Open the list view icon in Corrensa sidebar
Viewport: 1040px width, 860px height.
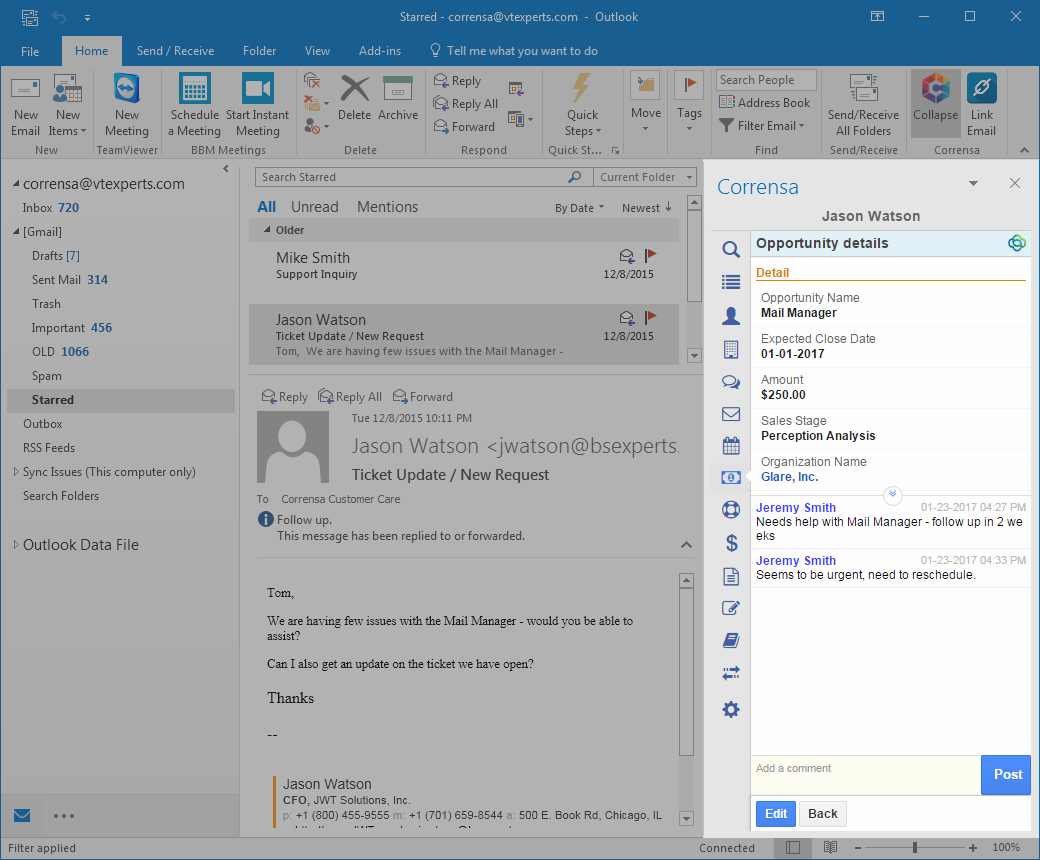point(730,282)
